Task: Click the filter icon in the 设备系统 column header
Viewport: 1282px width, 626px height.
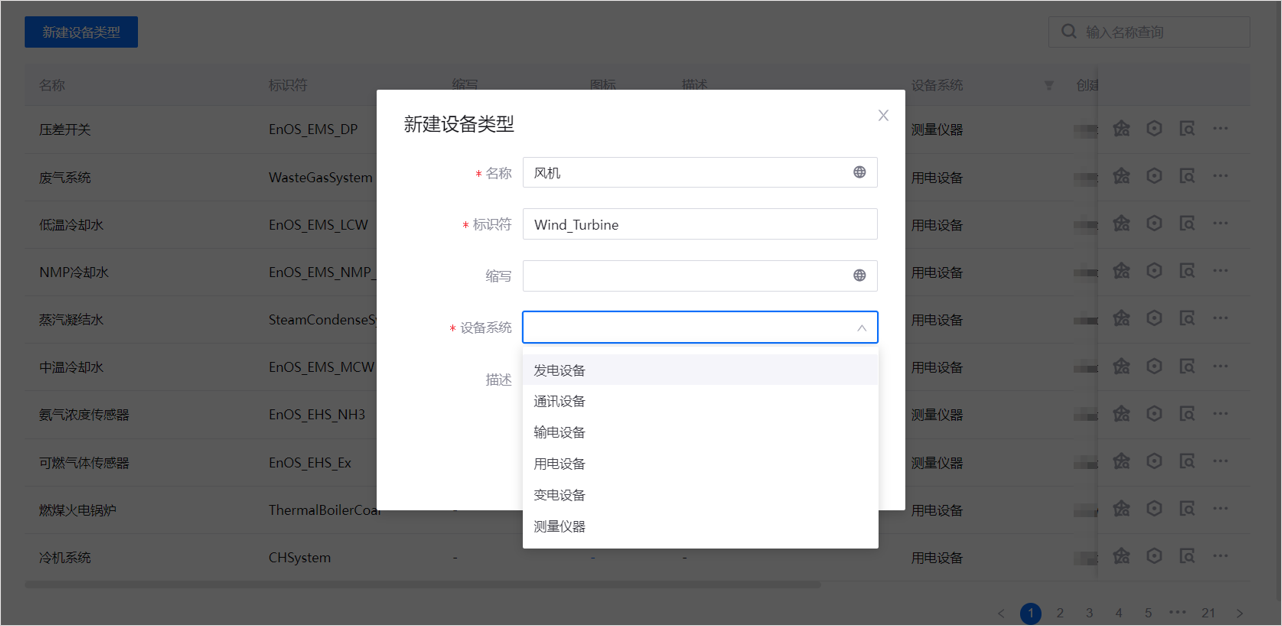Action: [x=1048, y=86]
